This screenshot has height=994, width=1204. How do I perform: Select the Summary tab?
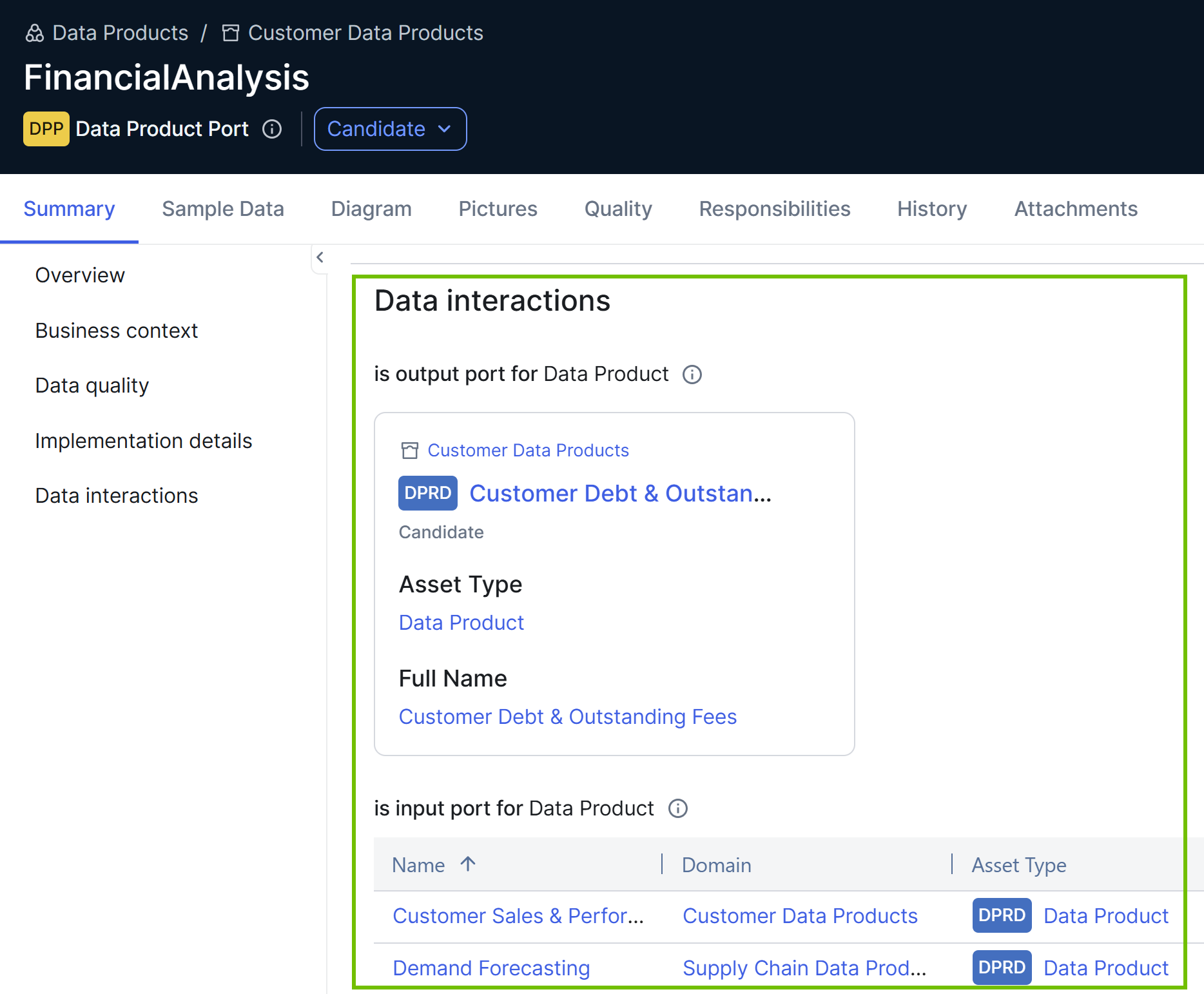tap(69, 209)
